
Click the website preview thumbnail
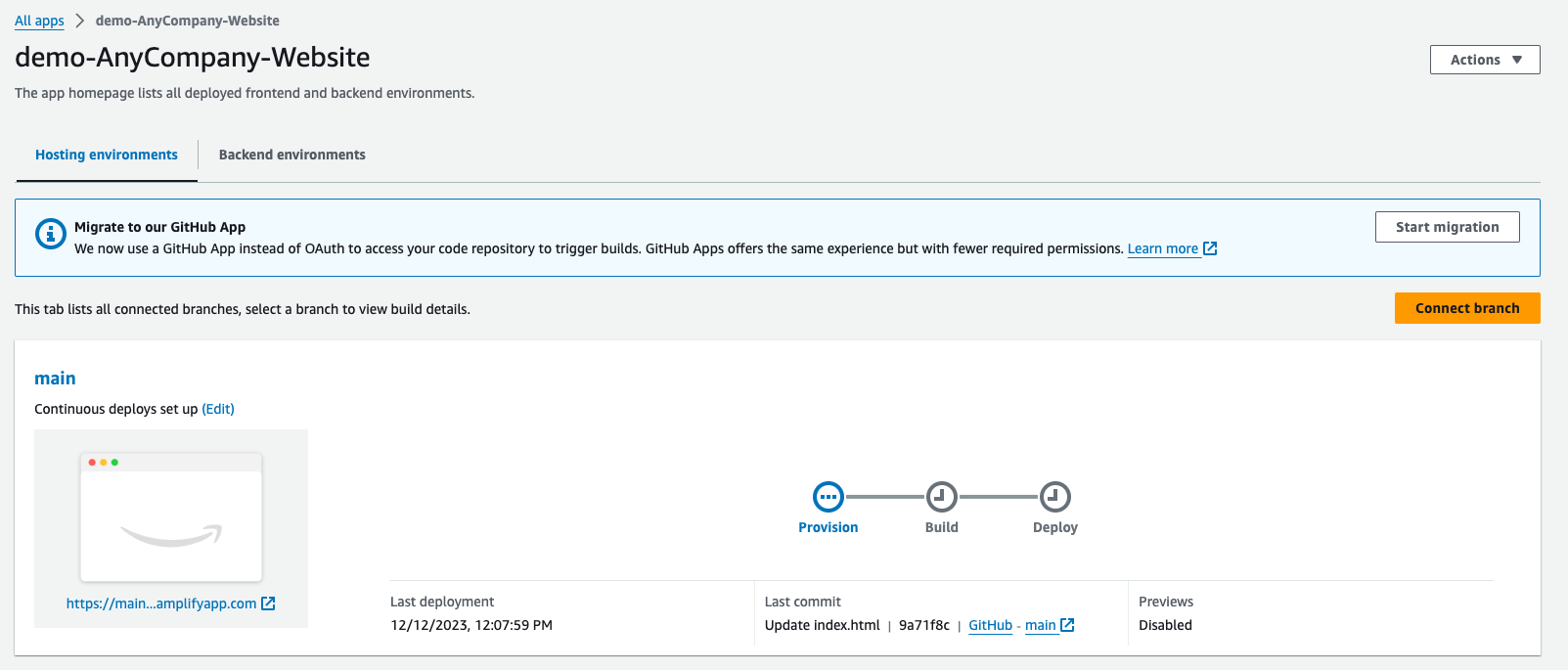click(x=171, y=516)
